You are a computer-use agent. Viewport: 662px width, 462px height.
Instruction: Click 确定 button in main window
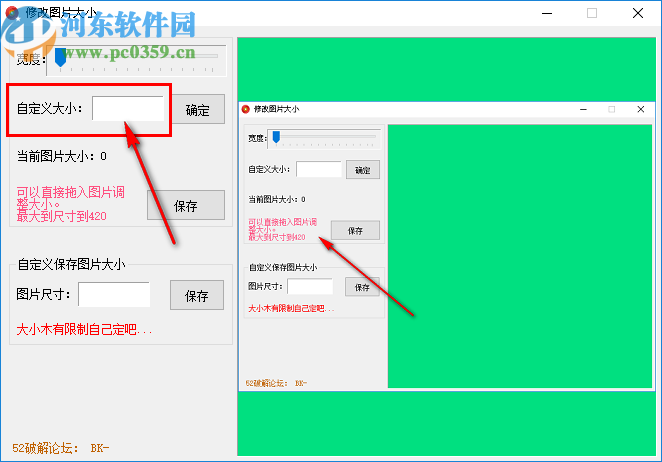click(x=198, y=109)
